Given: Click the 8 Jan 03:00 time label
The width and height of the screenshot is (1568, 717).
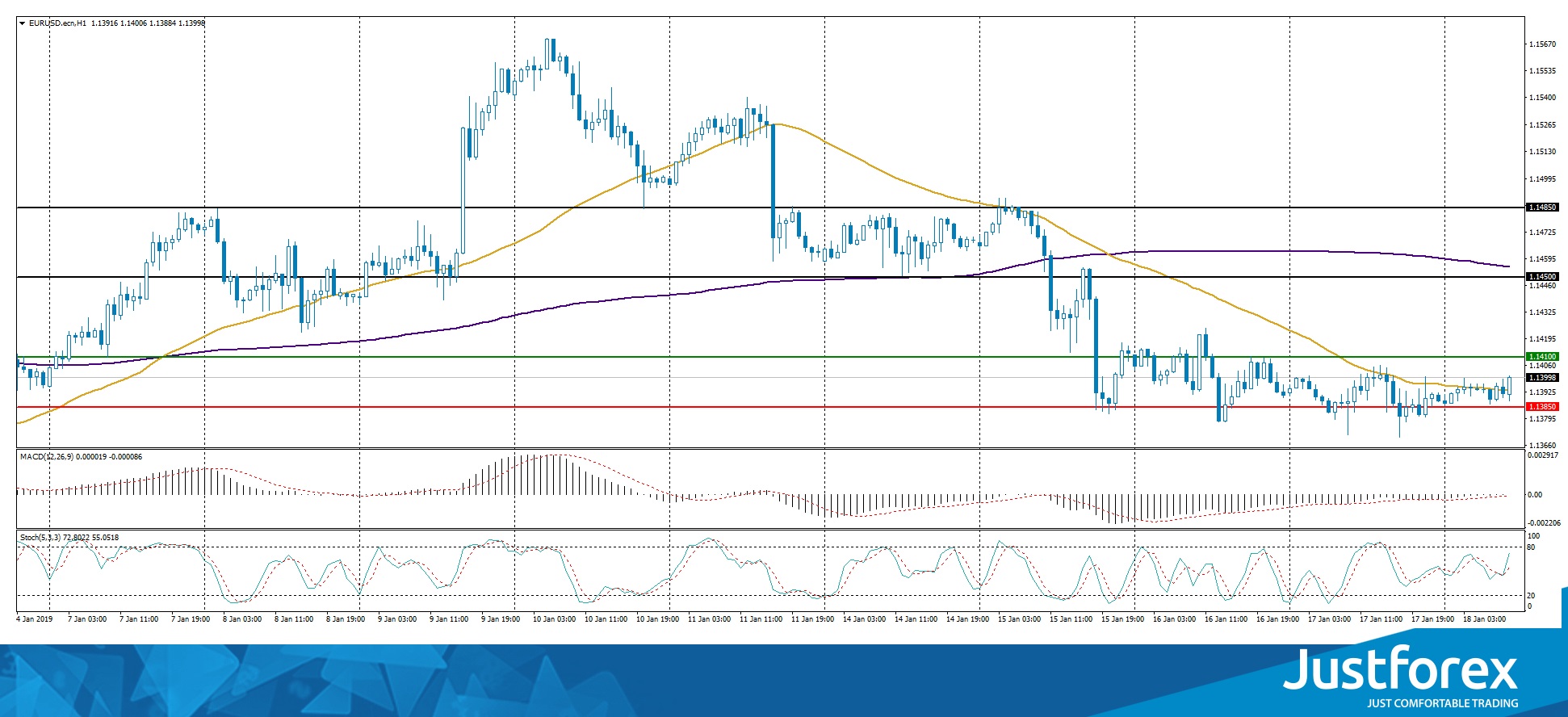Looking at the screenshot, I should tap(242, 619).
